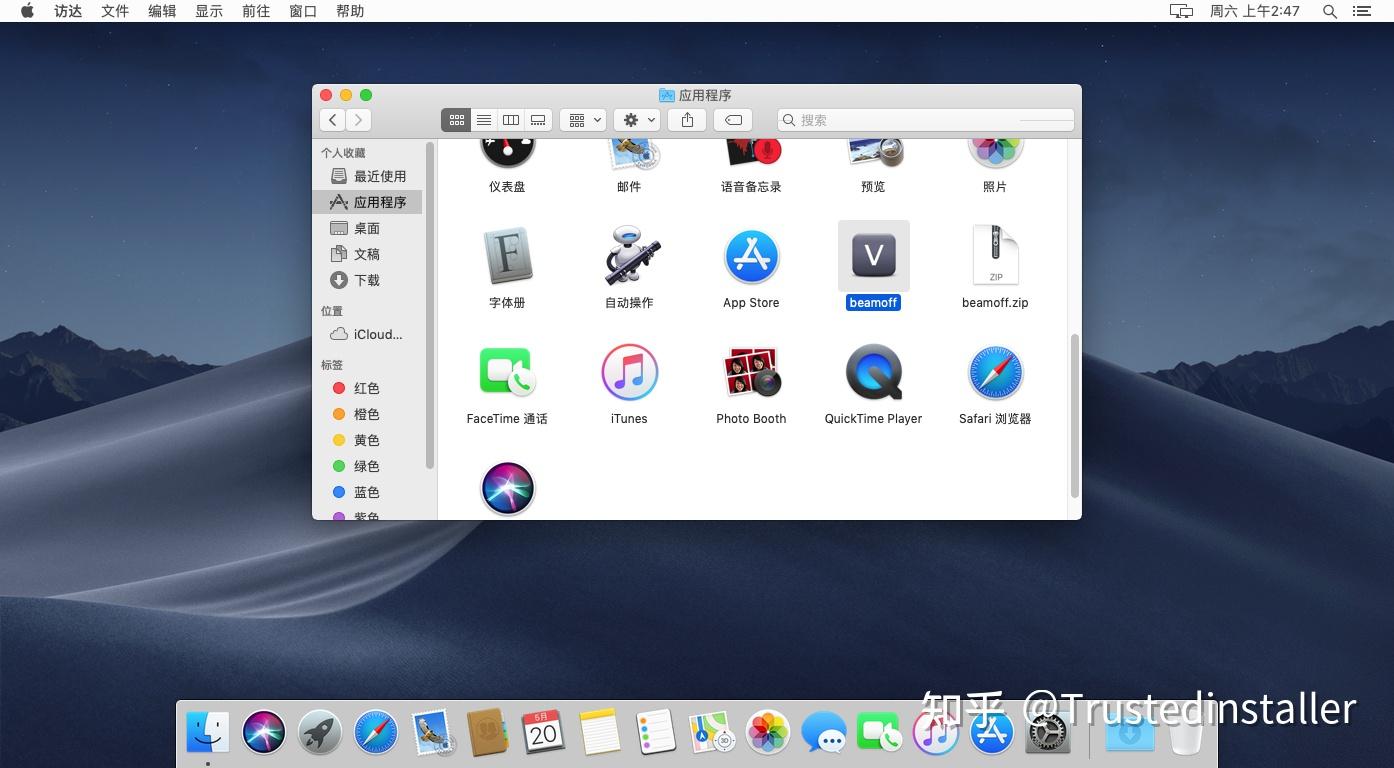Viewport: 1394px width, 768px height.
Task: Open the grouping options dropdown
Action: click(581, 119)
